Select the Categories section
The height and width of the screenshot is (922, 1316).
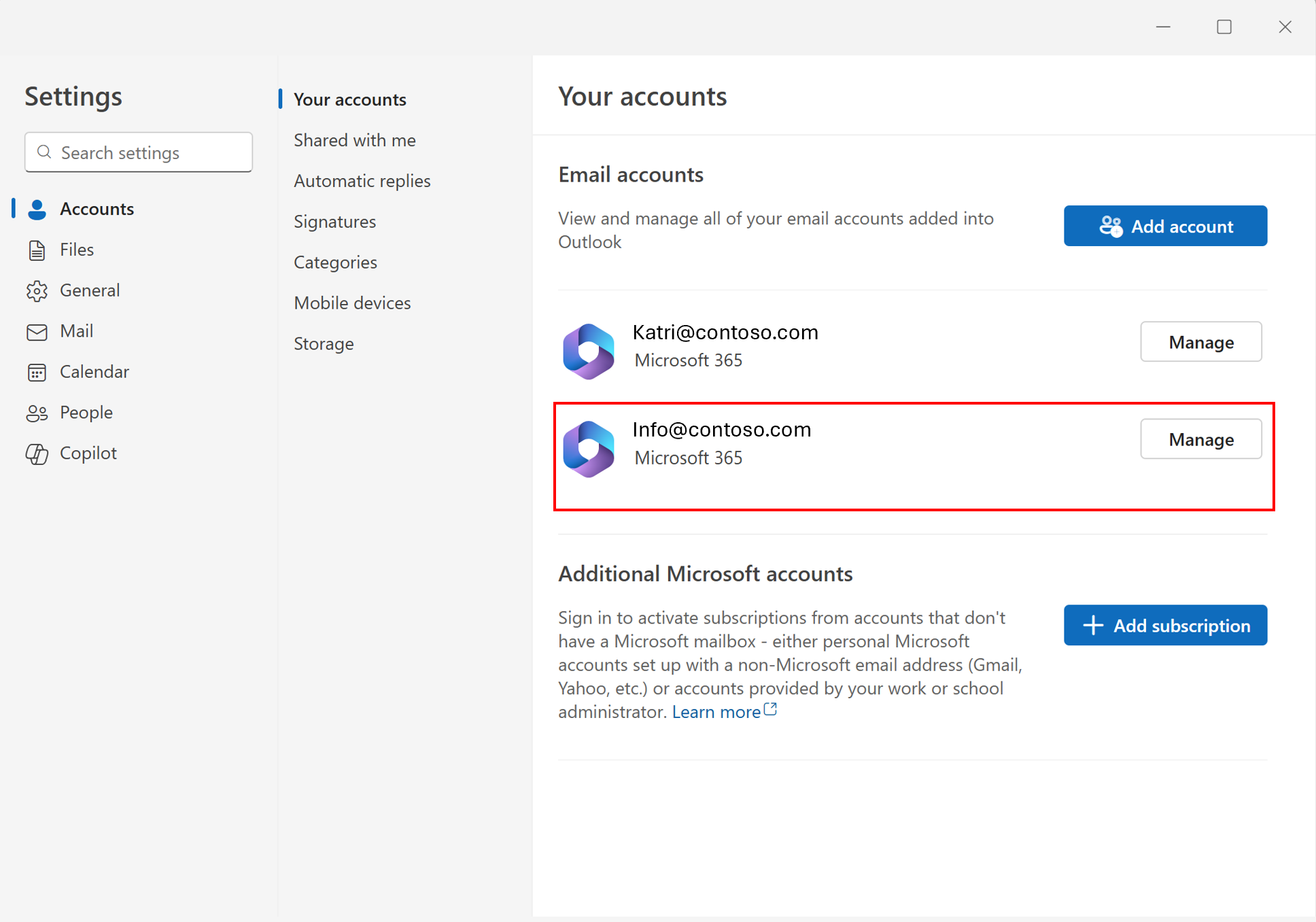[x=335, y=262]
